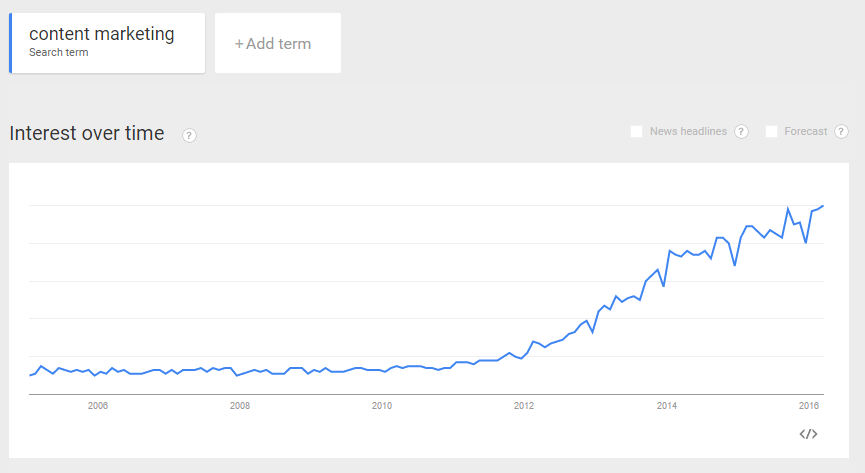Click the help icon beside Interest over time
The image size is (865, 473).
[x=190, y=135]
